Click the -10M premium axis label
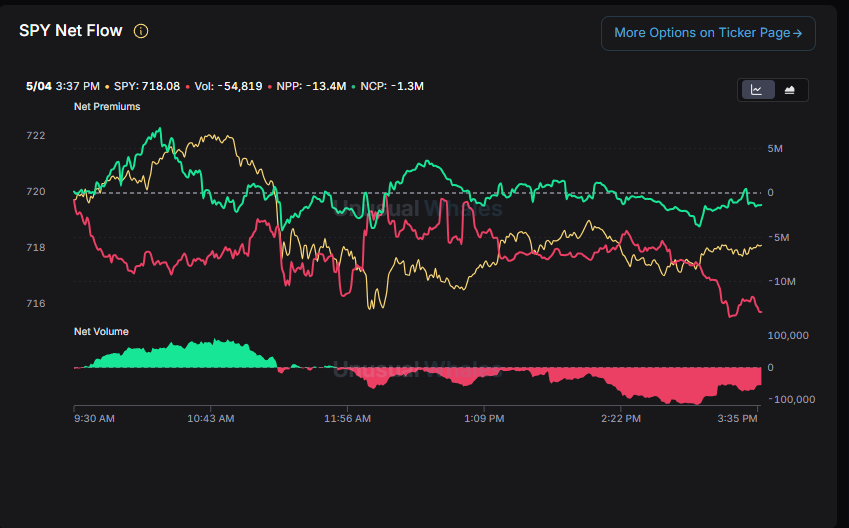Screen dimensions: 849x528 pyautogui.click(x=782, y=282)
